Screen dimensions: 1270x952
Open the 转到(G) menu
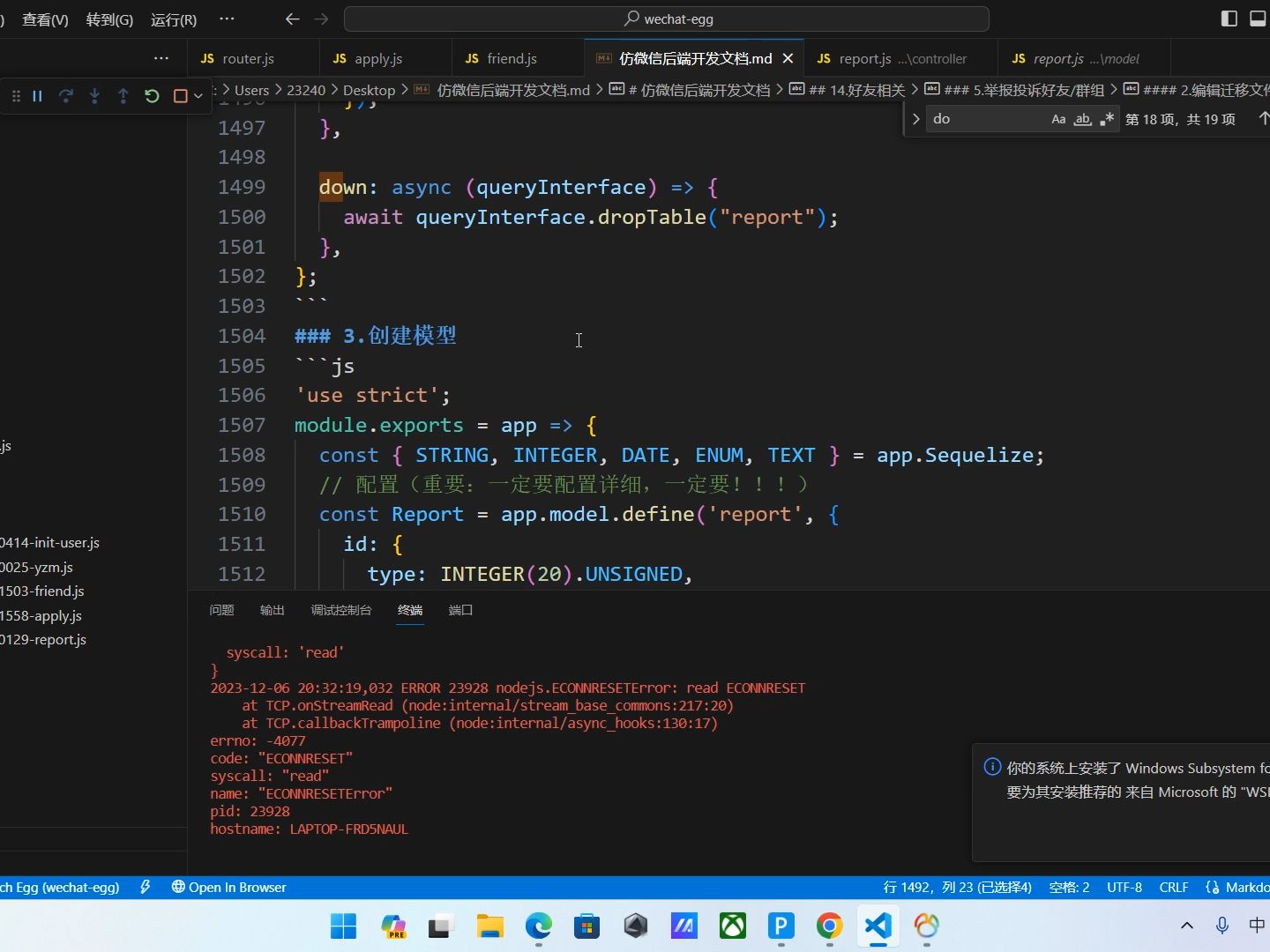pyautogui.click(x=109, y=19)
